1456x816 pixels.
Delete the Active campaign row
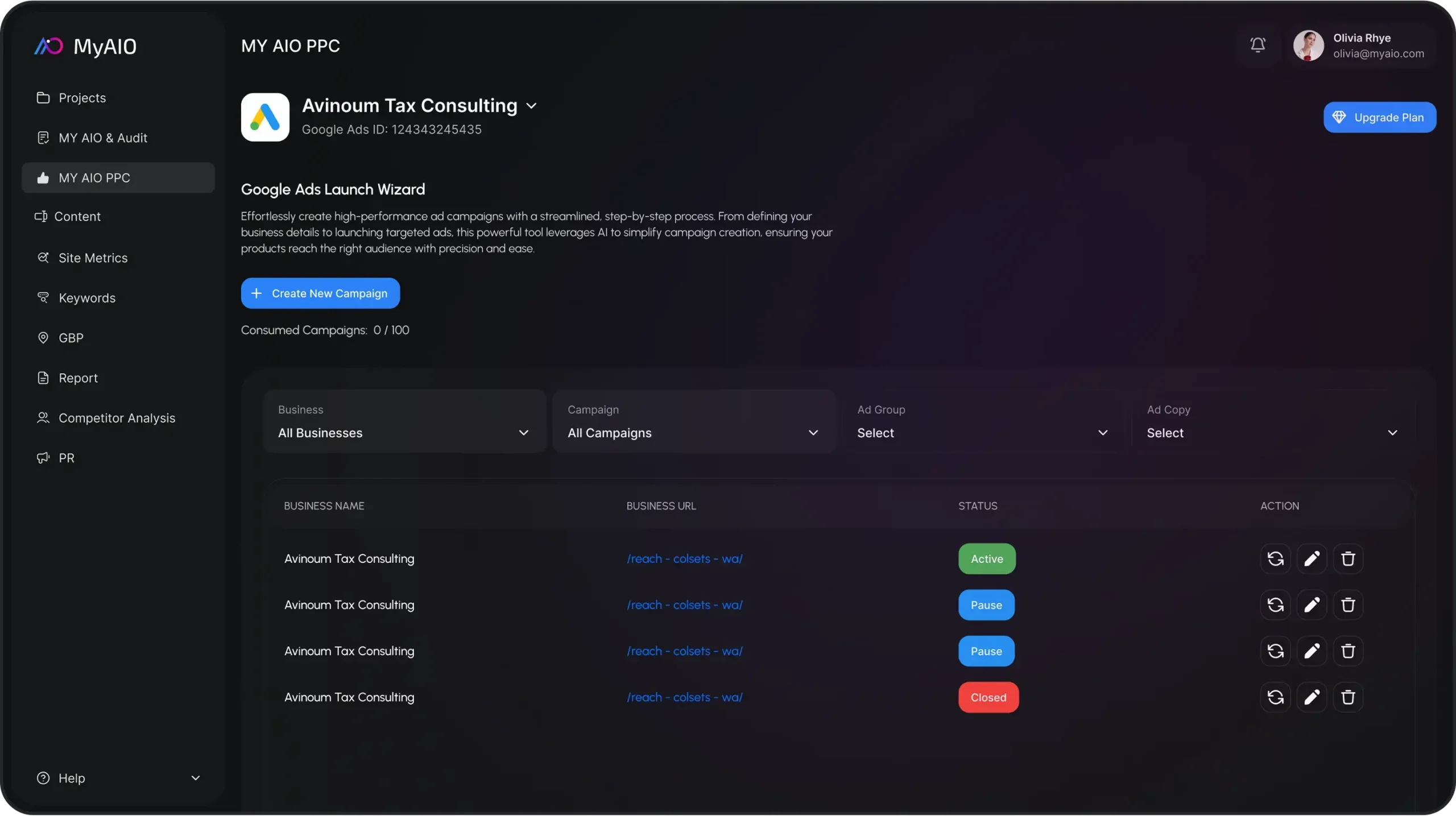click(1348, 559)
